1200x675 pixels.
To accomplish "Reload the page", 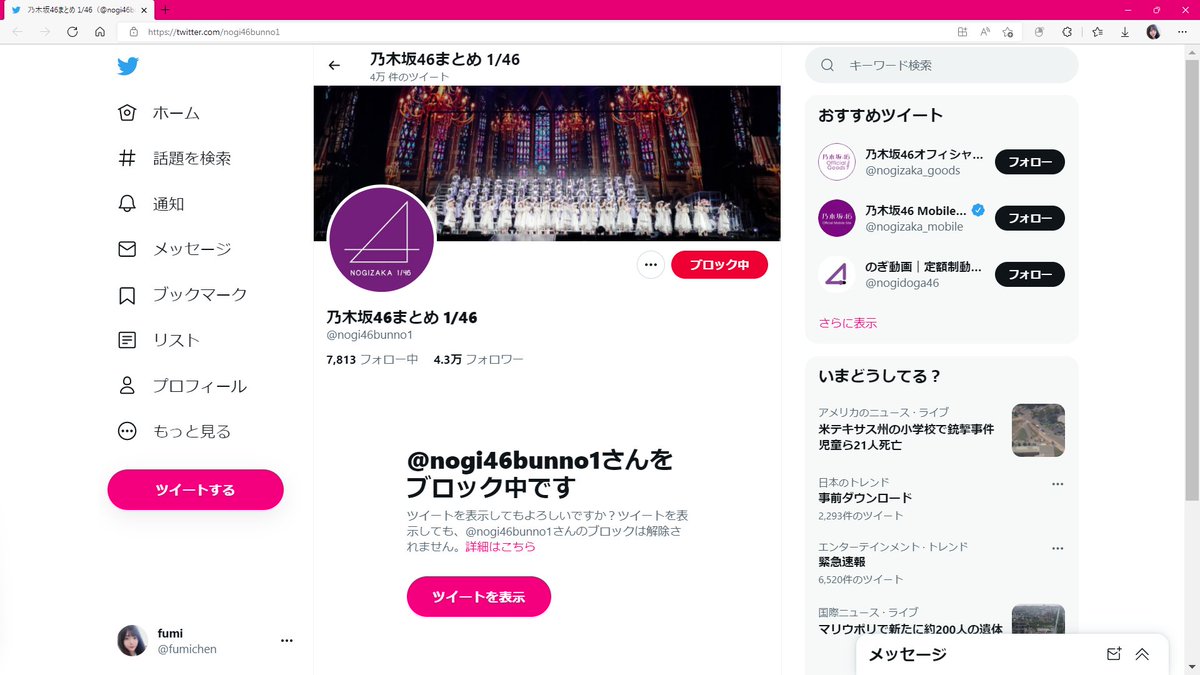I will pos(72,32).
